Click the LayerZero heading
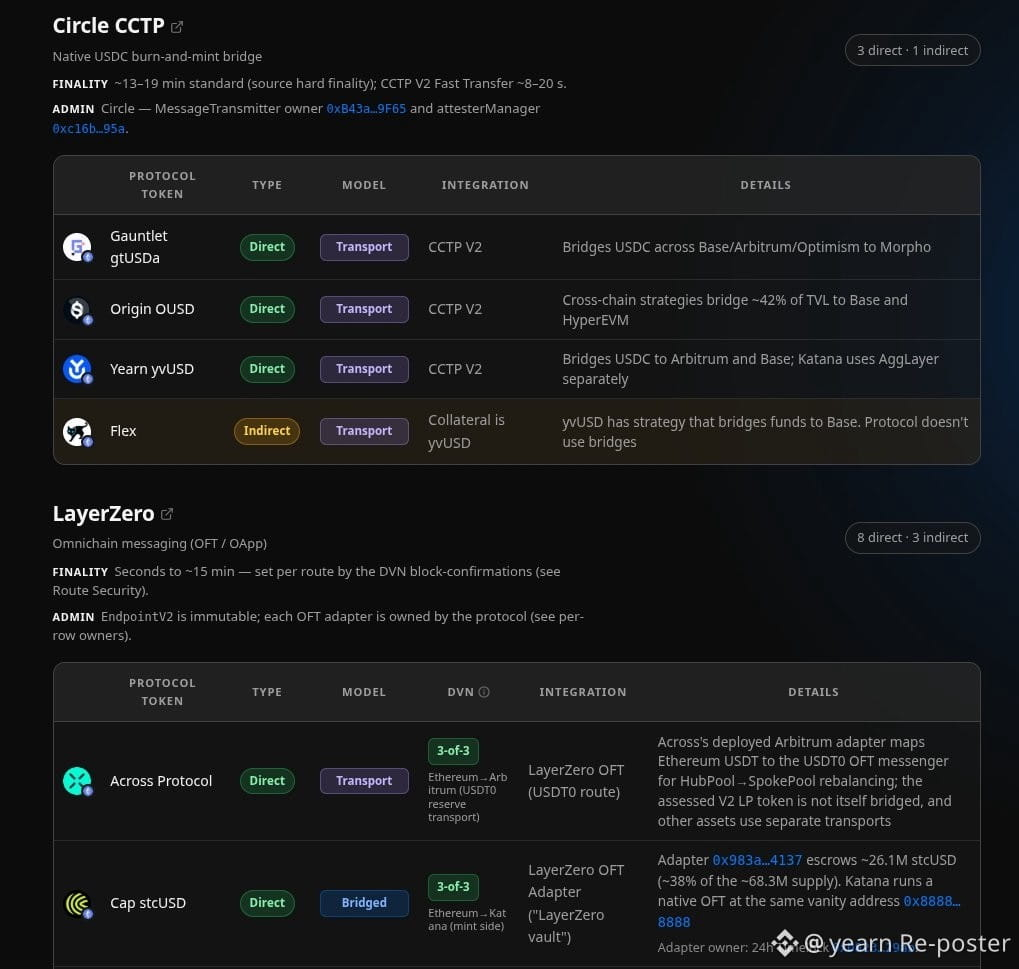Image resolution: width=1019 pixels, height=969 pixels. pyautogui.click(x=103, y=514)
